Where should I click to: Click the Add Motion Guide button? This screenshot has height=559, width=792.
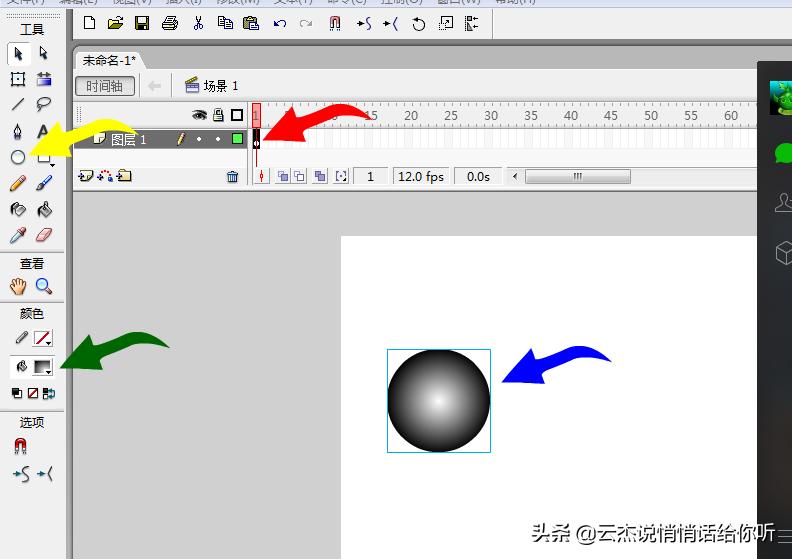105,176
